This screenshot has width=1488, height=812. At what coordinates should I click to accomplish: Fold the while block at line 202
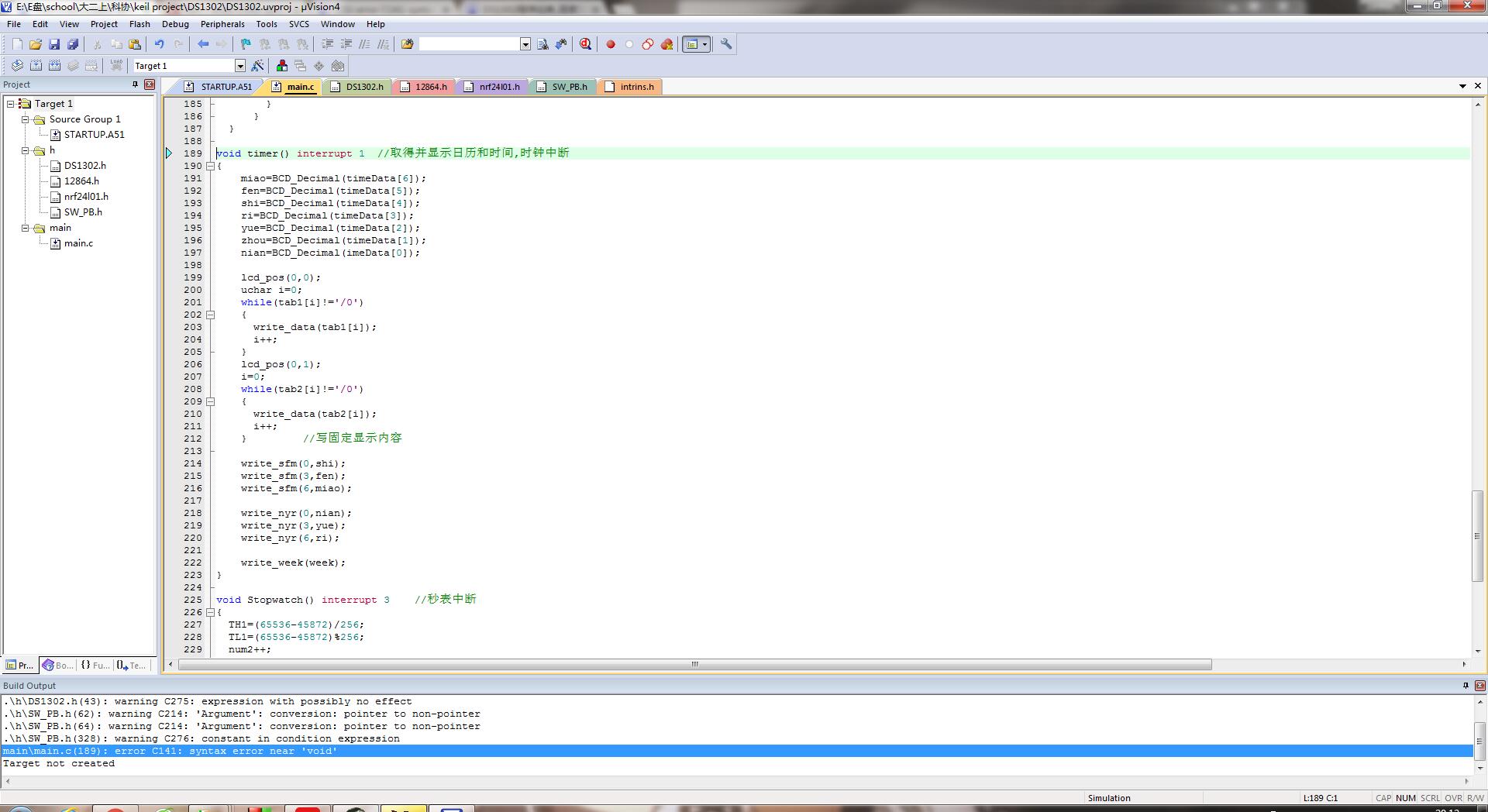[x=210, y=315]
